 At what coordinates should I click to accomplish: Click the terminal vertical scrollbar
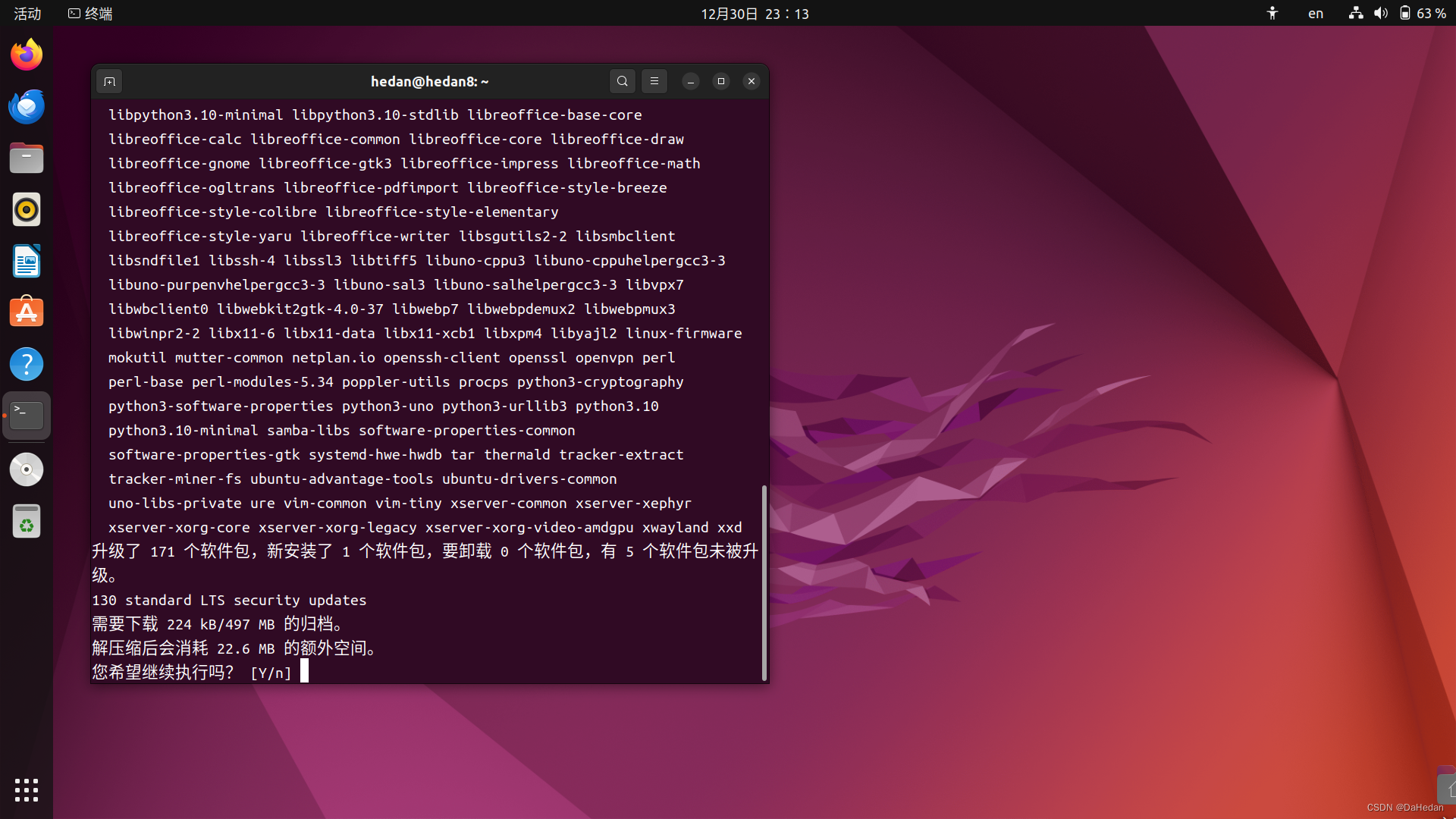(x=764, y=582)
